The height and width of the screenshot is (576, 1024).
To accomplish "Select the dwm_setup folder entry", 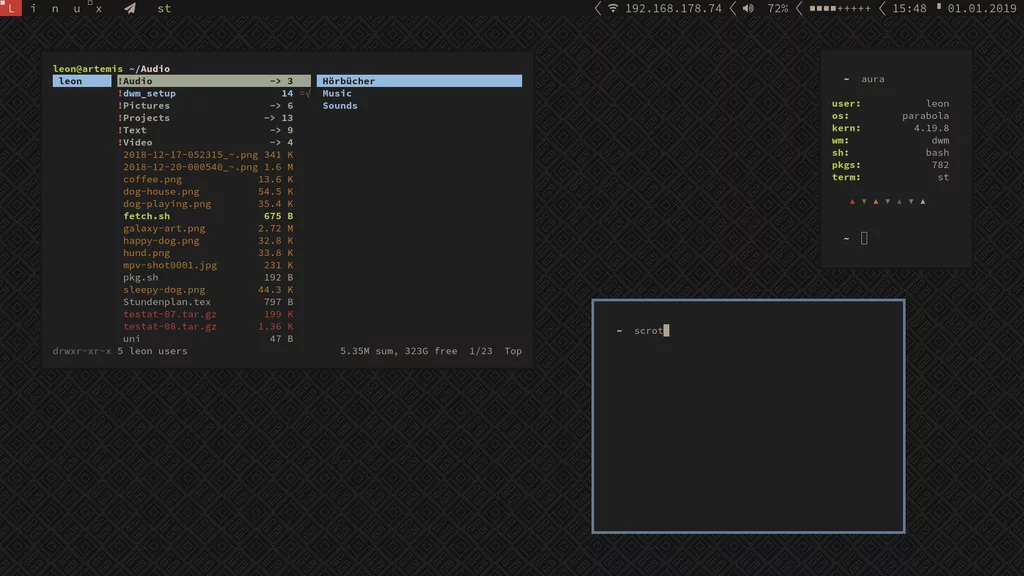I will (149, 94).
